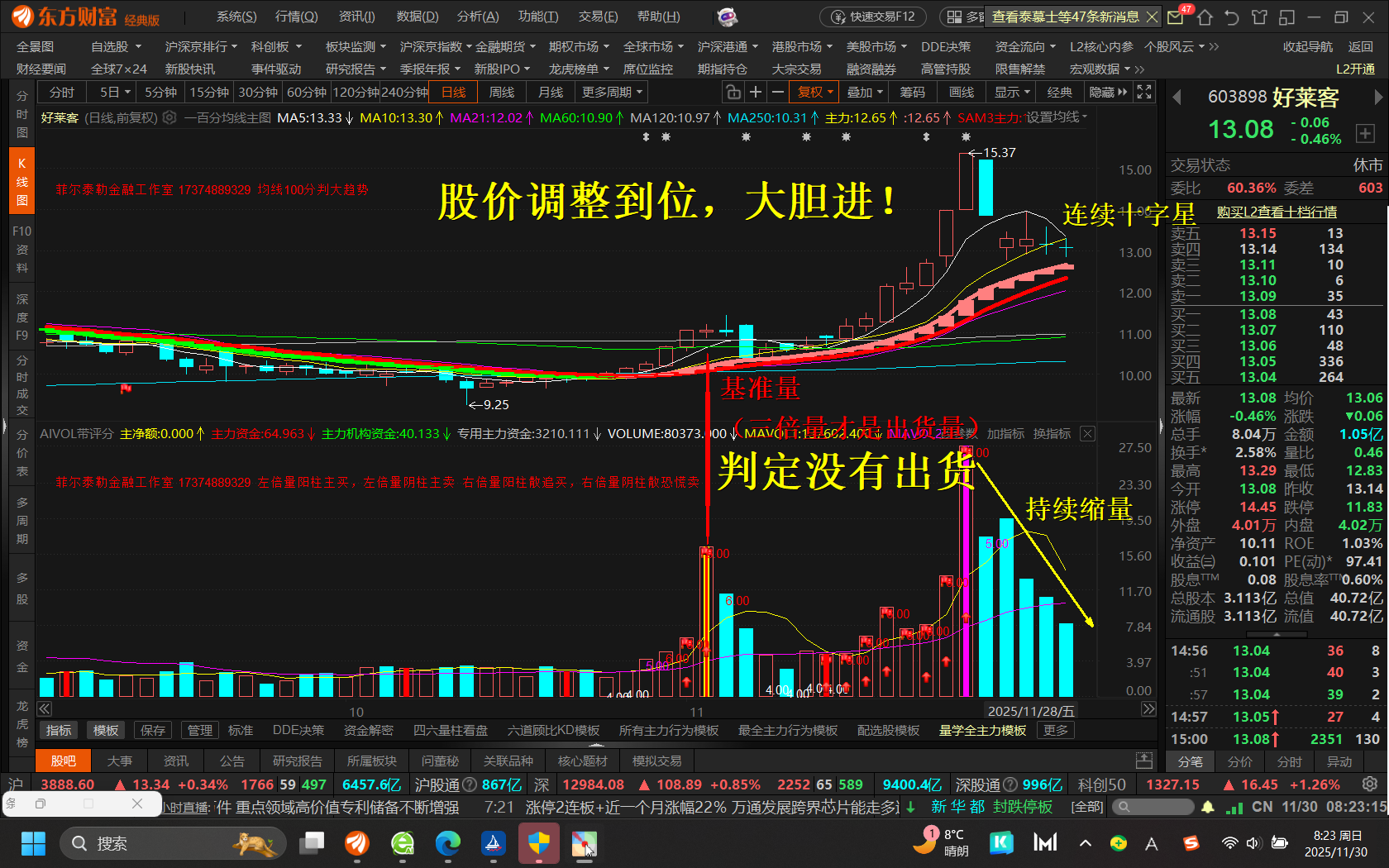Show hidden tray icons chevron

pyautogui.click(x=1086, y=843)
